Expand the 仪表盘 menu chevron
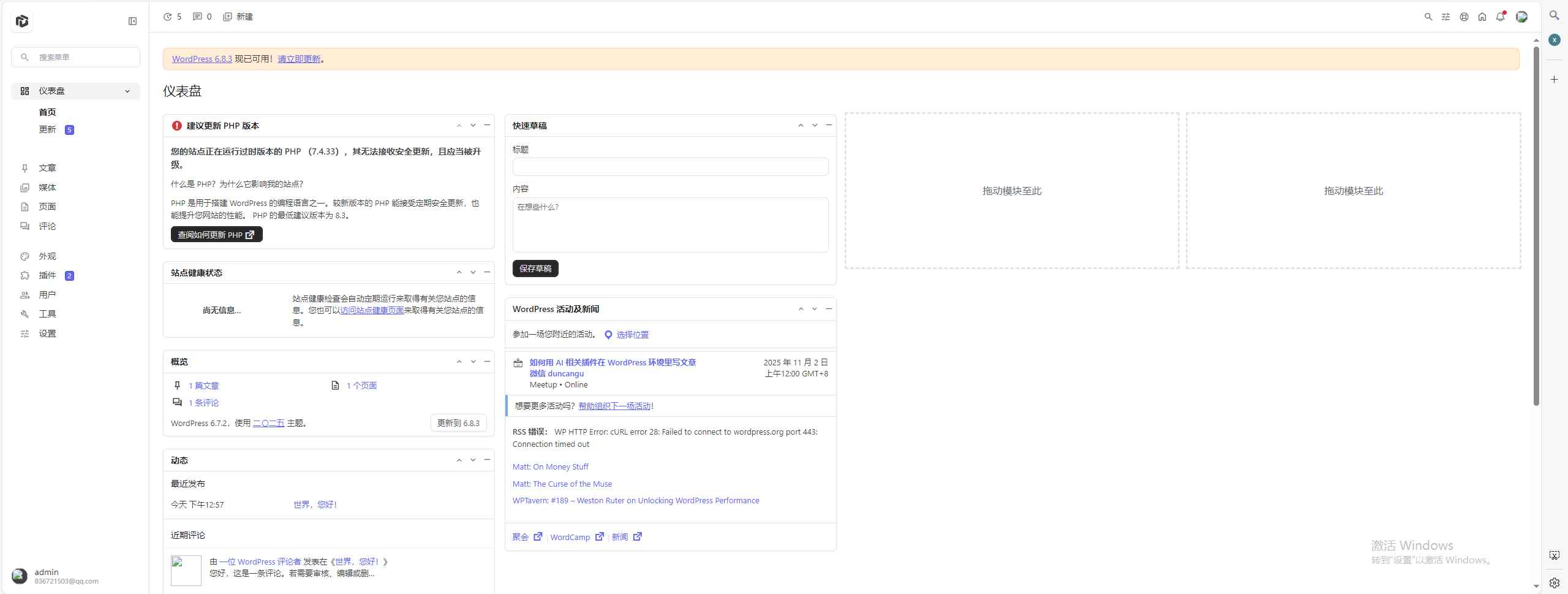Viewport: 1568px width, 594px height. [x=127, y=91]
